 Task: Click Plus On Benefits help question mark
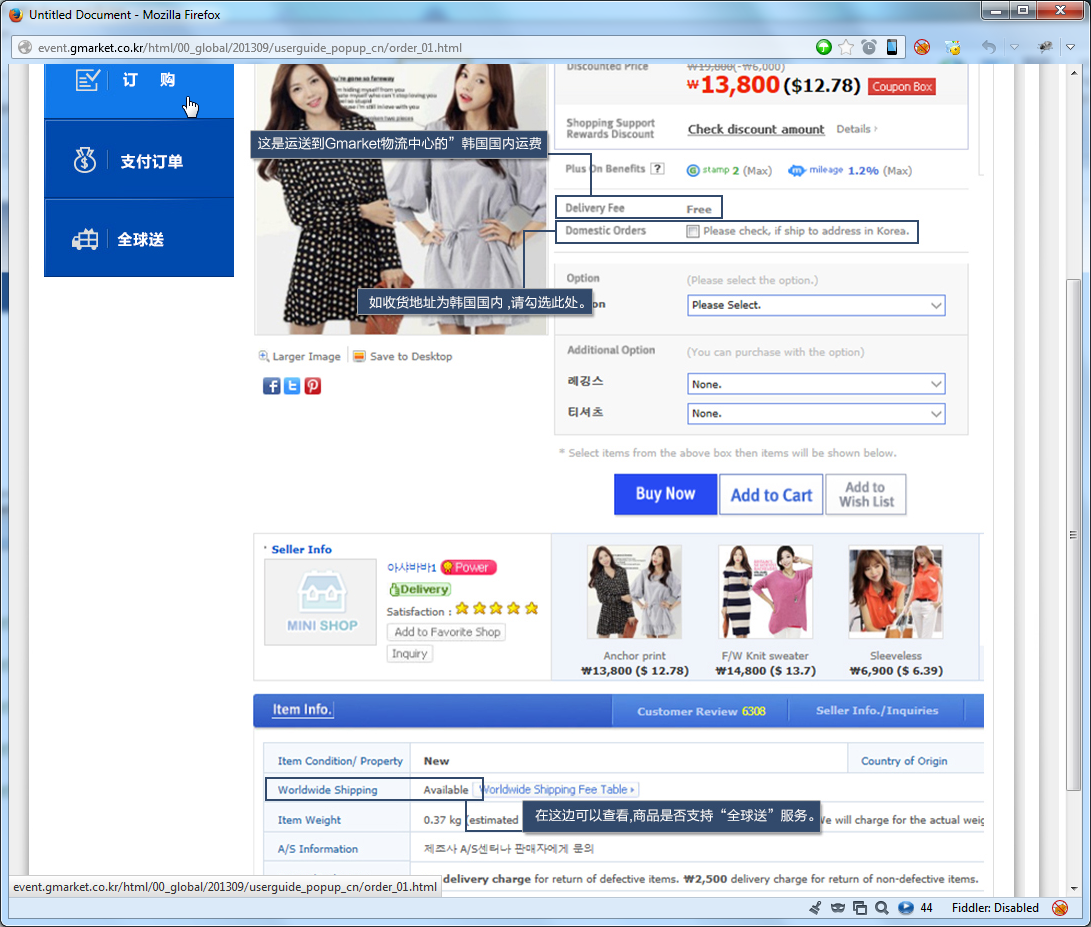point(657,168)
